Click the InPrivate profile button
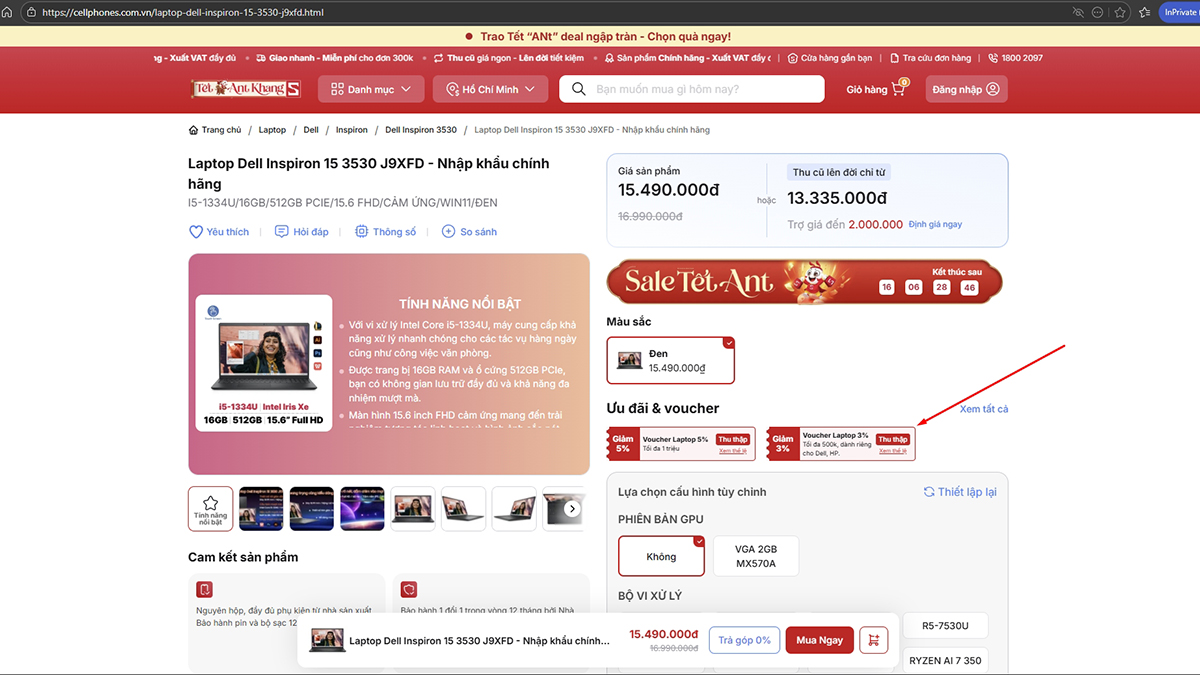The width and height of the screenshot is (1200, 675). [x=1179, y=13]
